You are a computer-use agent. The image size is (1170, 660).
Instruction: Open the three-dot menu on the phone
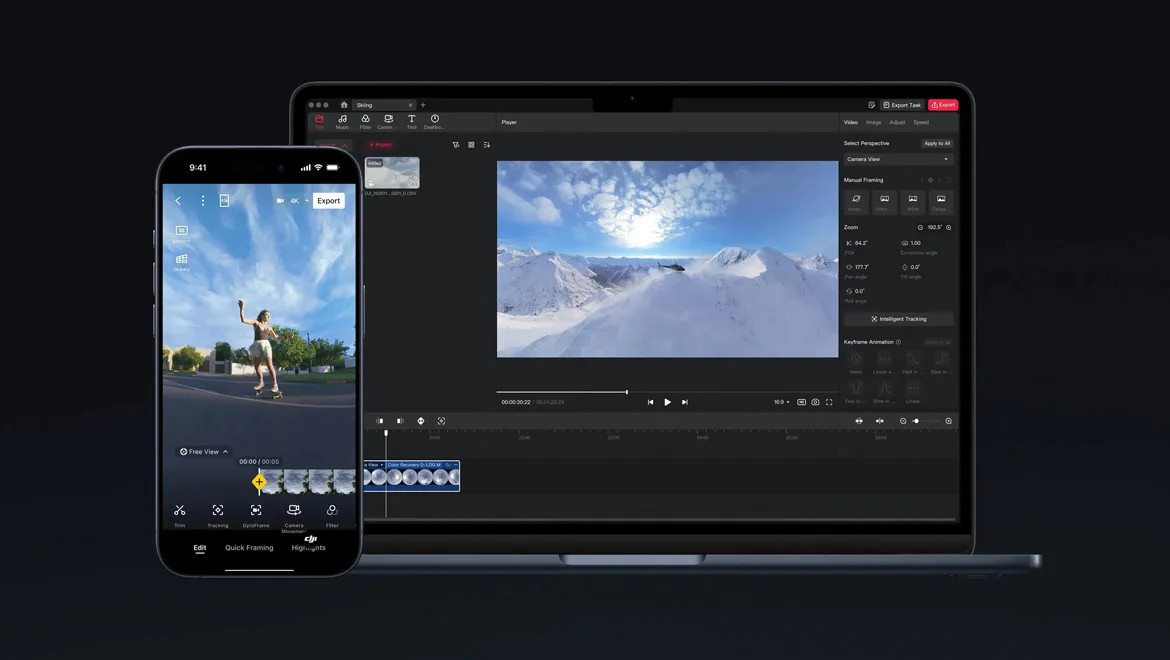pyautogui.click(x=202, y=201)
